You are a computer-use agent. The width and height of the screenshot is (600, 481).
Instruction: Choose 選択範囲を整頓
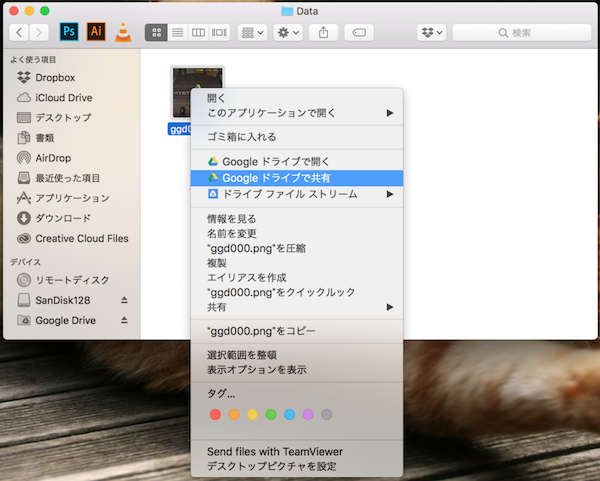point(297,355)
